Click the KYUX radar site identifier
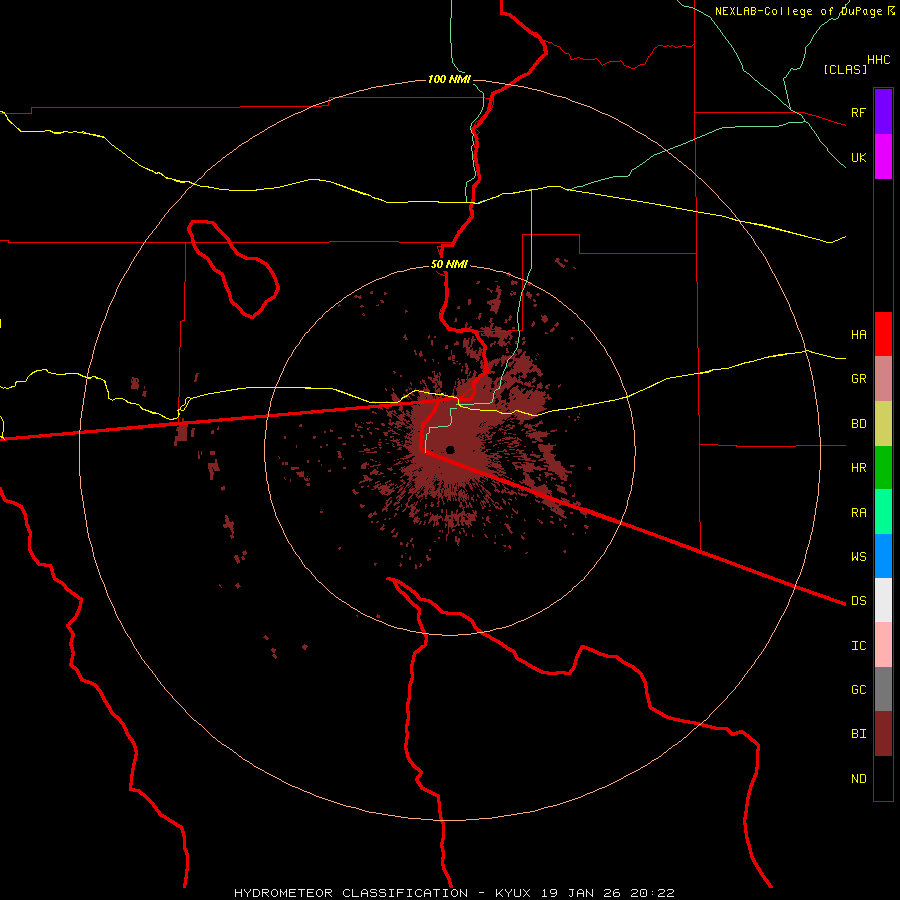This screenshot has height=900, width=900. [x=513, y=893]
